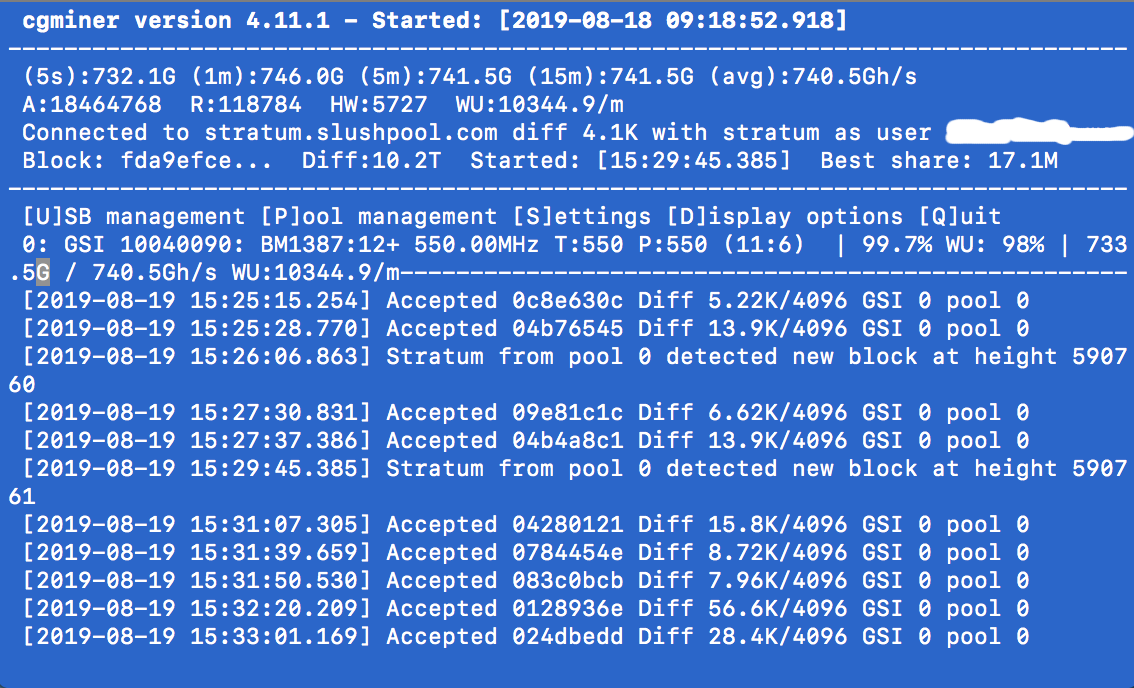This screenshot has width=1134, height=688.
Task: Select the [Q]uit option
Action: pyautogui.click(x=960, y=216)
